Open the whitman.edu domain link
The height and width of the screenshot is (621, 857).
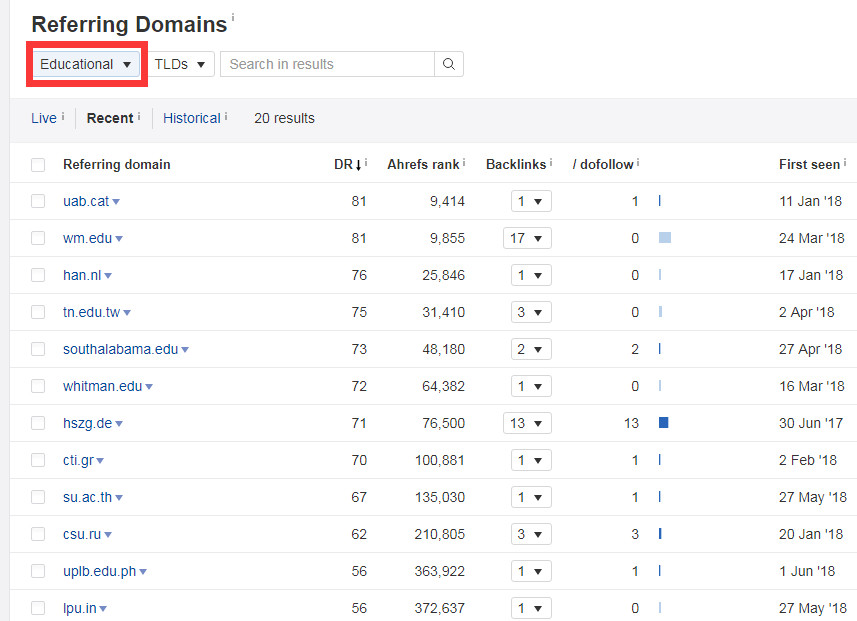pyautogui.click(x=102, y=386)
